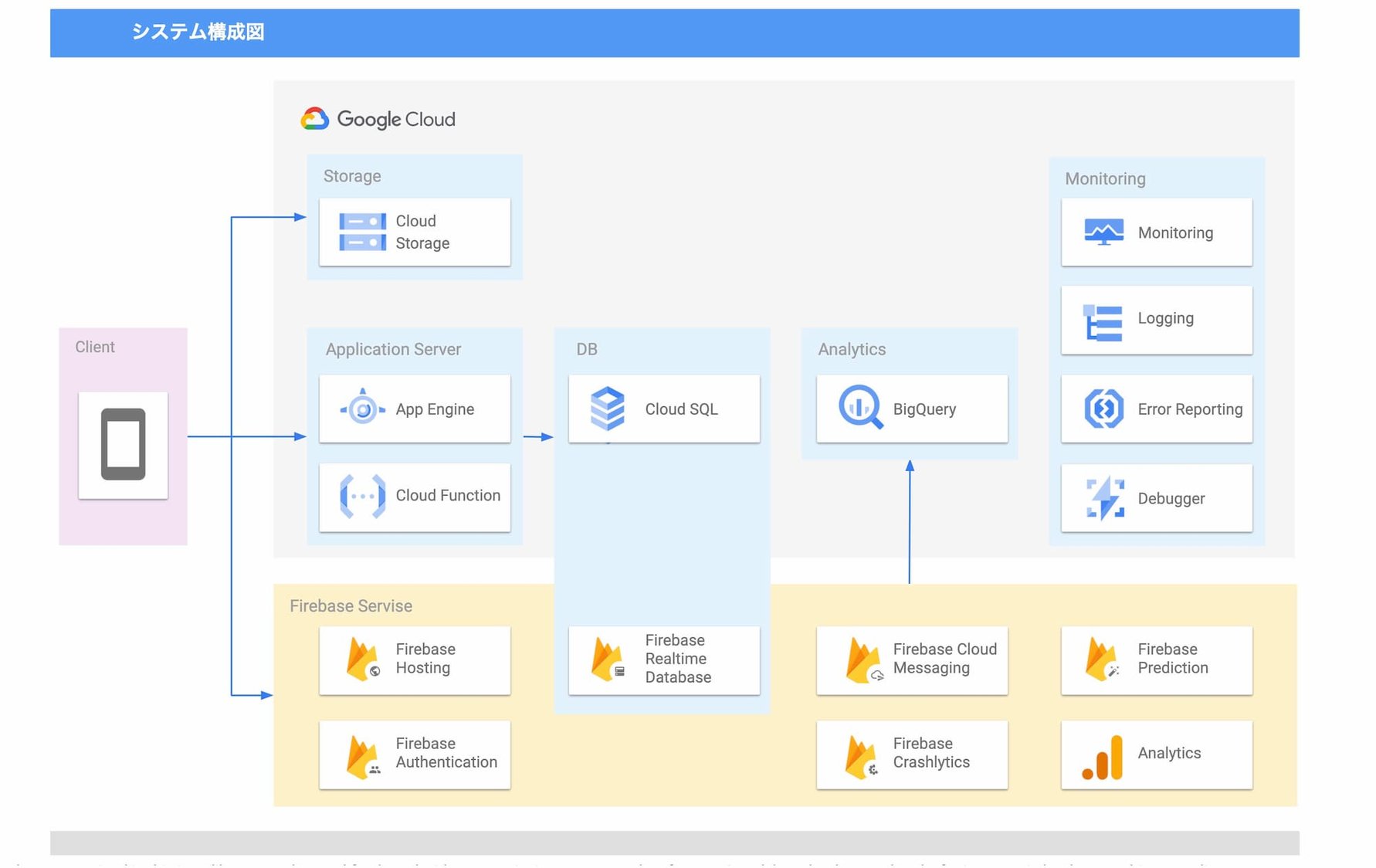Image resolution: width=1376 pixels, height=868 pixels.
Task: Click the 'Firebase Authentication' label
Action: pos(446,753)
